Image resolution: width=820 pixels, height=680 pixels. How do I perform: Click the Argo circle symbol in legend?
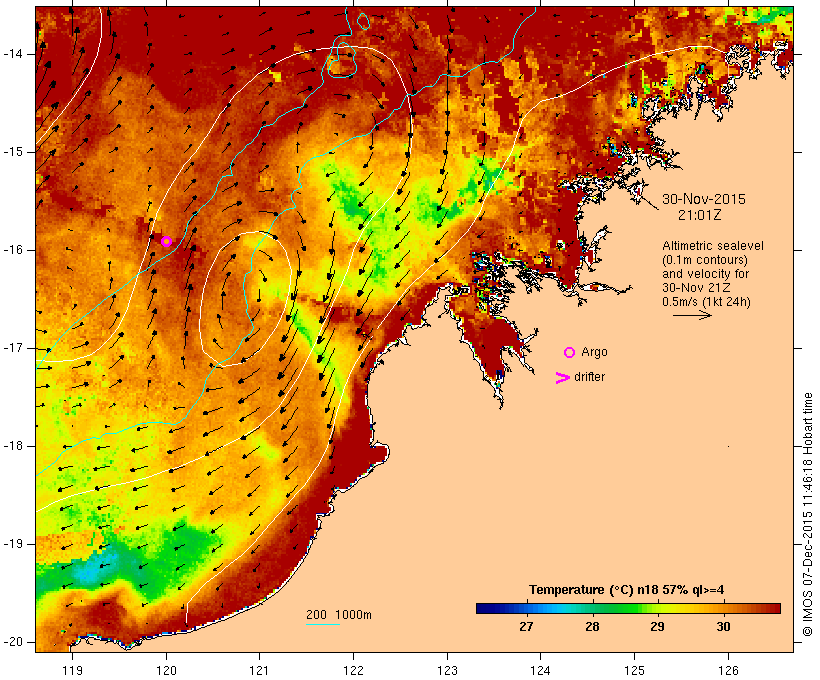coord(570,353)
